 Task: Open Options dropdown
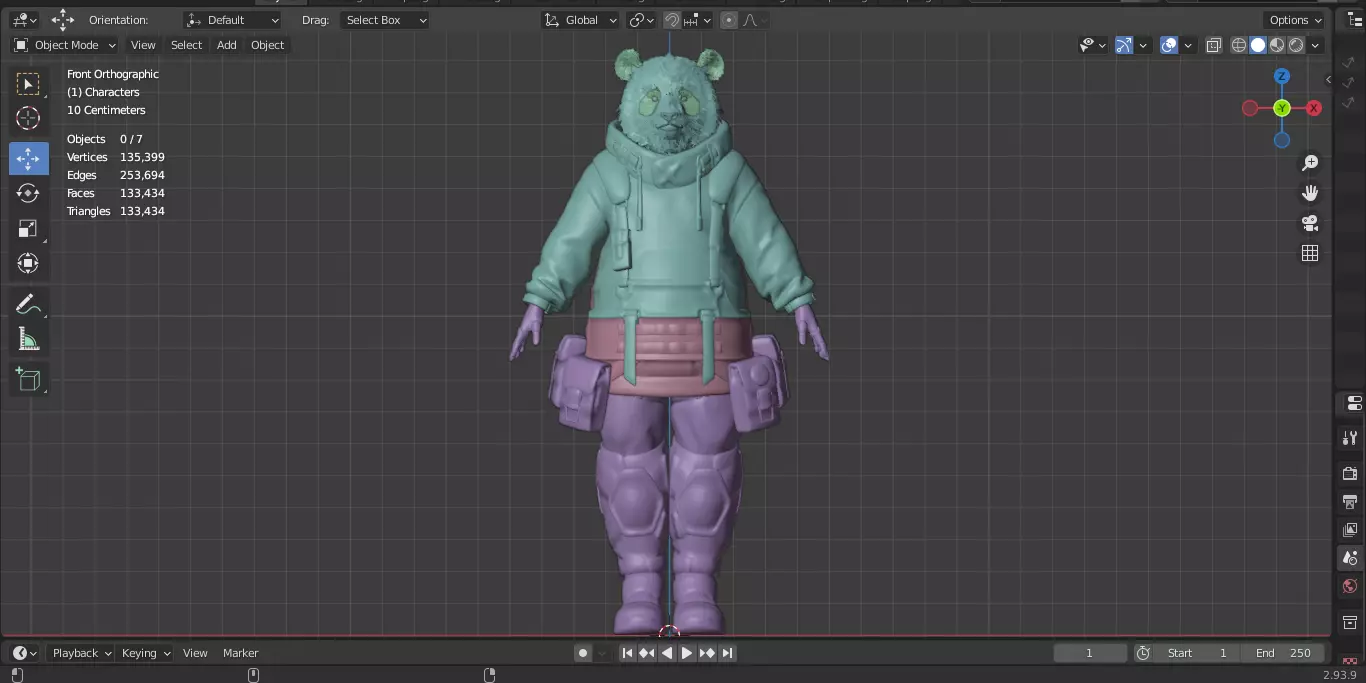coord(1295,20)
